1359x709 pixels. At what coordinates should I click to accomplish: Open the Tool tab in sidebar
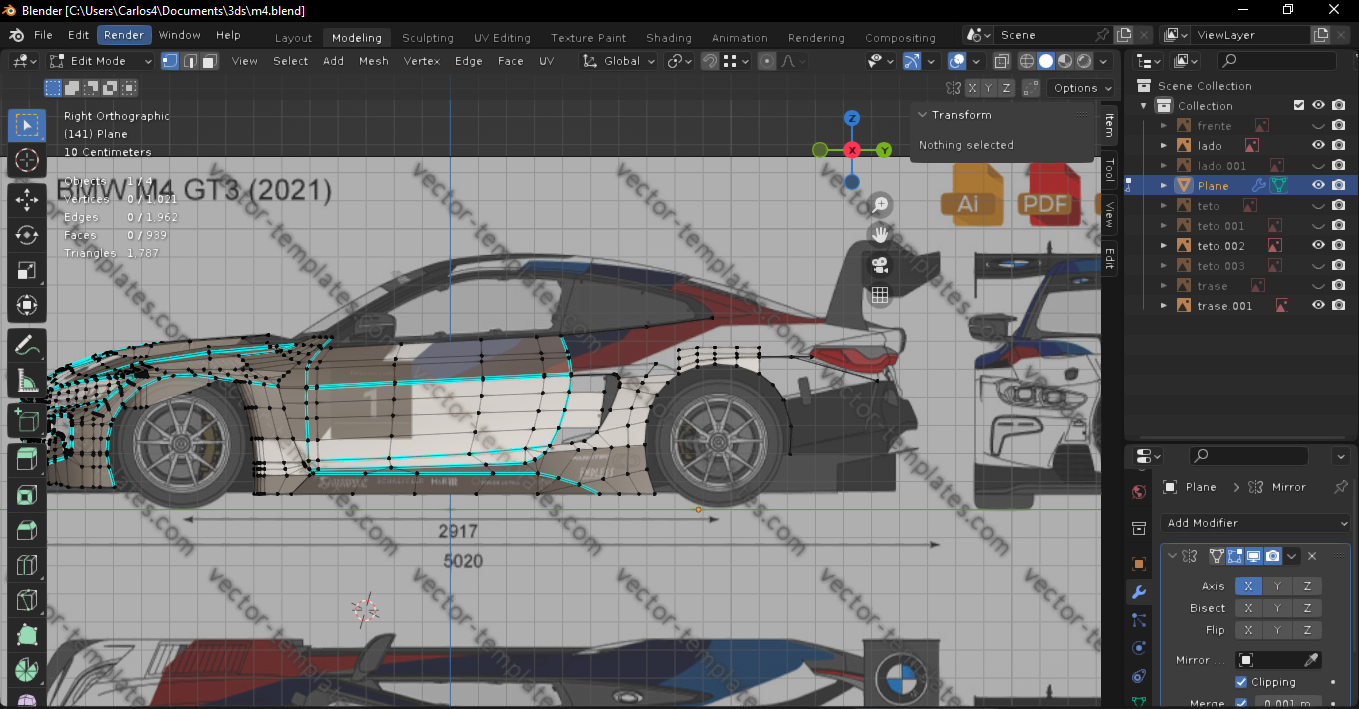click(x=1109, y=170)
